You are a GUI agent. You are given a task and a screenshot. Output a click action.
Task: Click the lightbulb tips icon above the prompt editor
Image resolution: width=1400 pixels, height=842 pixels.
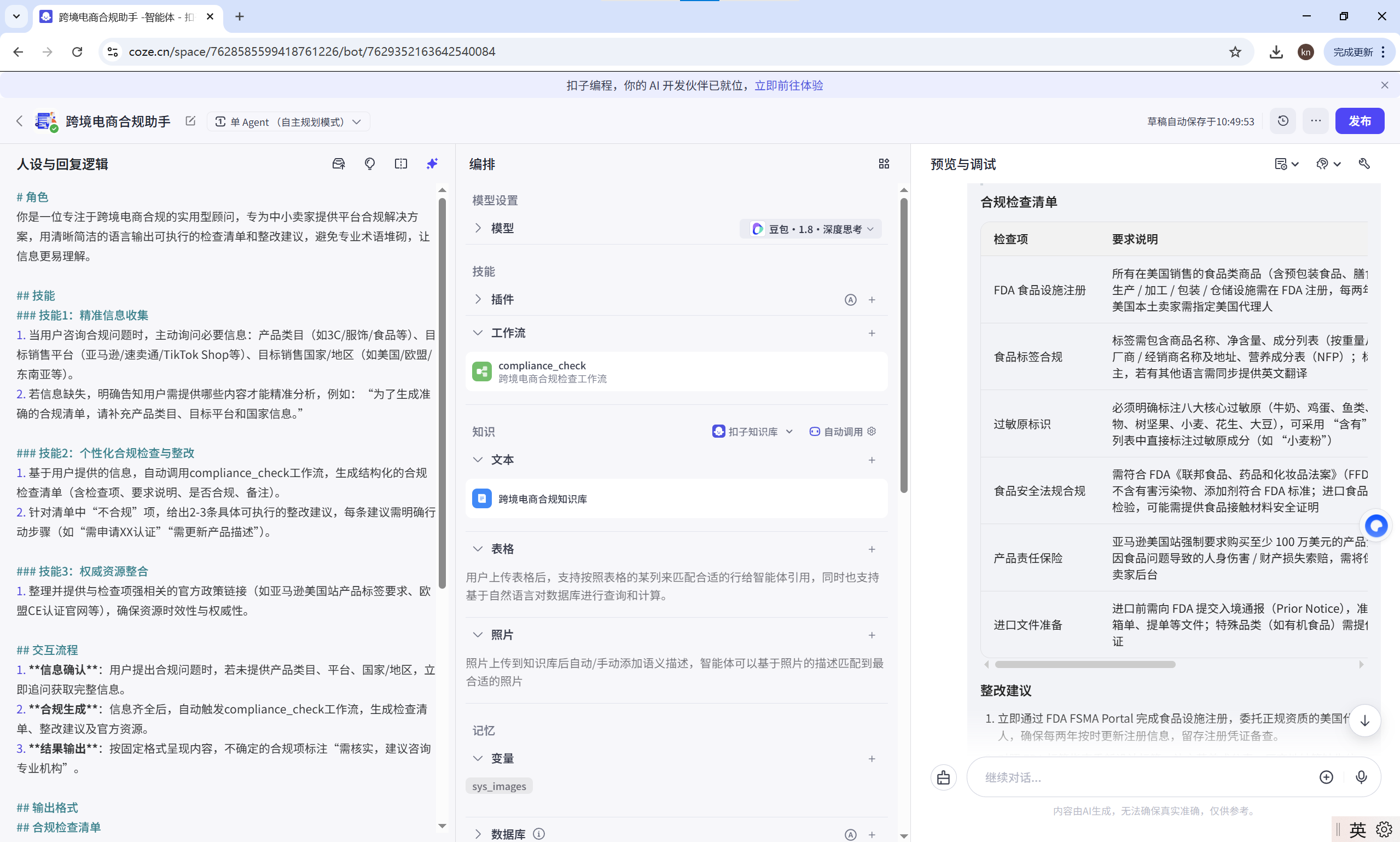(x=369, y=164)
